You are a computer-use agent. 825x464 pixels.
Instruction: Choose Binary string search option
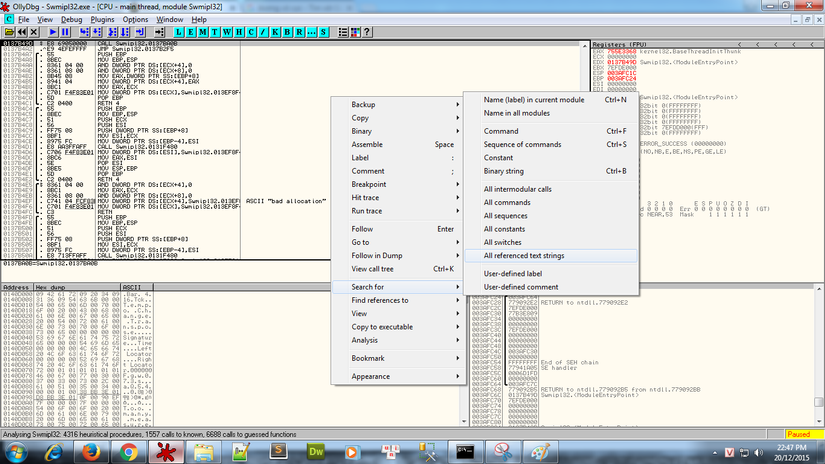click(x=551, y=171)
